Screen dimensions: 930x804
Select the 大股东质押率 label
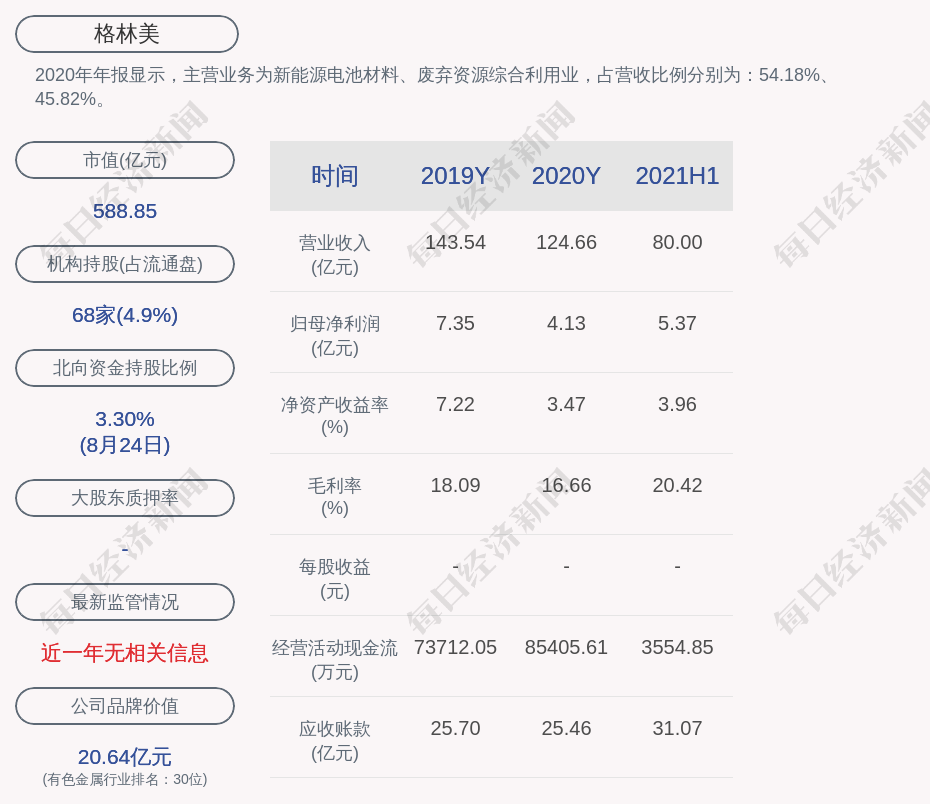click(125, 498)
